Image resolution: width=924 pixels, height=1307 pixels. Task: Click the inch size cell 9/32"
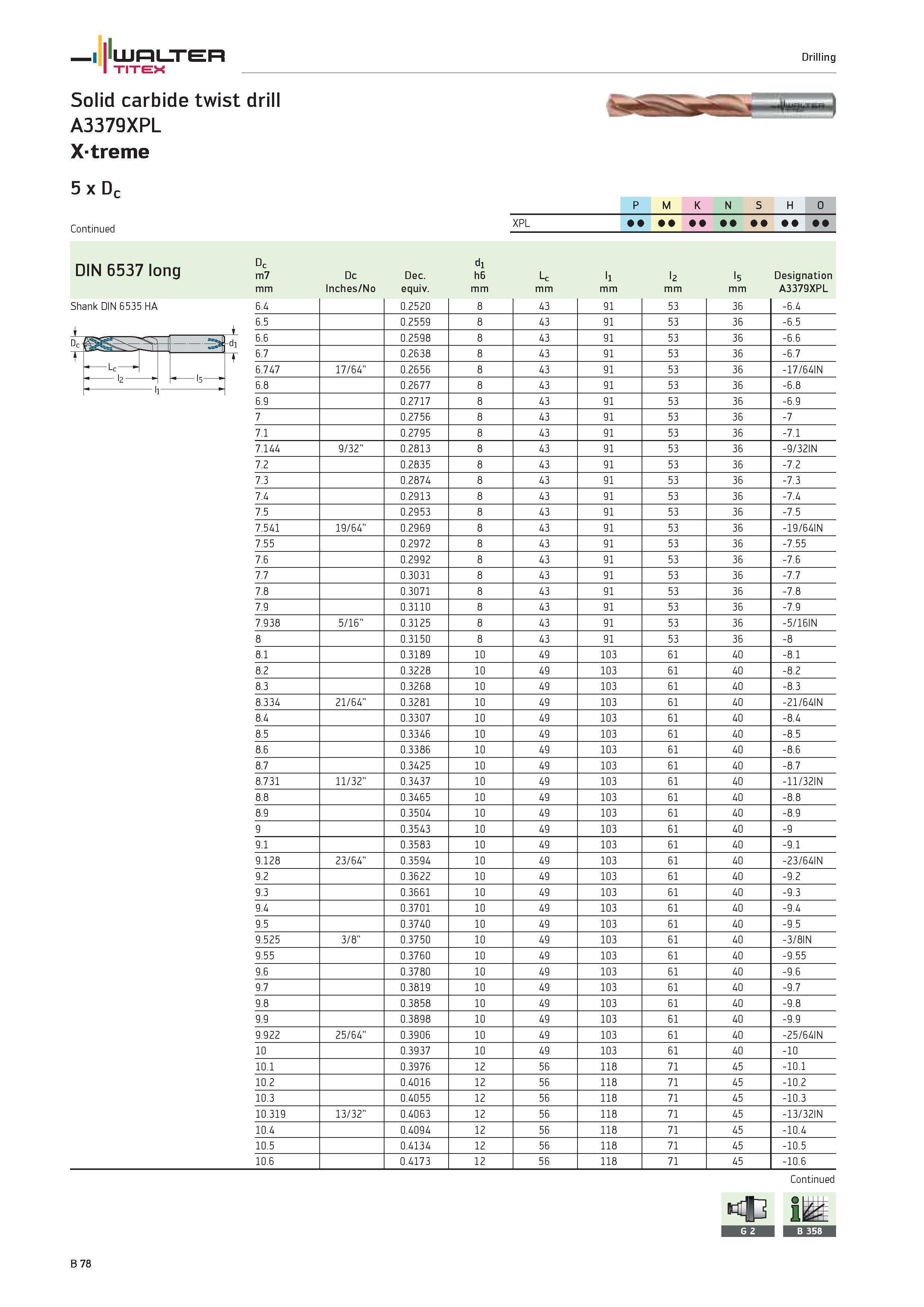[x=351, y=449]
